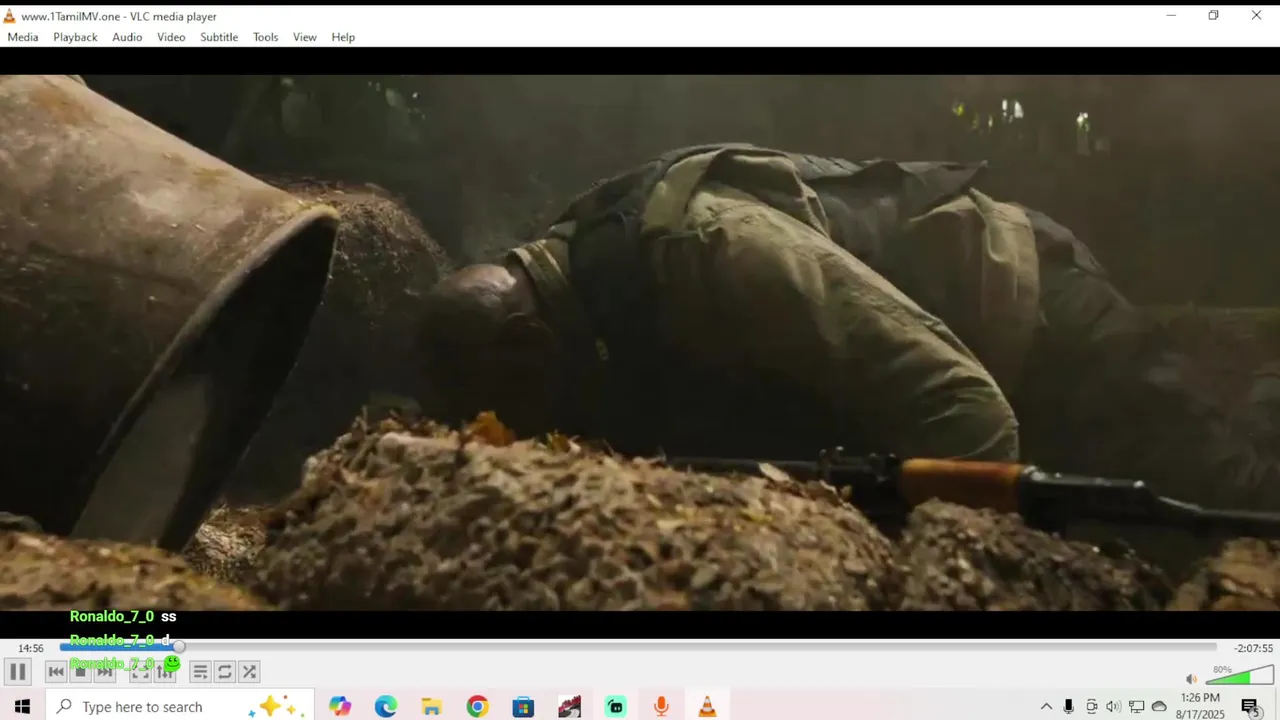Open Google Chrome from taskbar

(477, 706)
